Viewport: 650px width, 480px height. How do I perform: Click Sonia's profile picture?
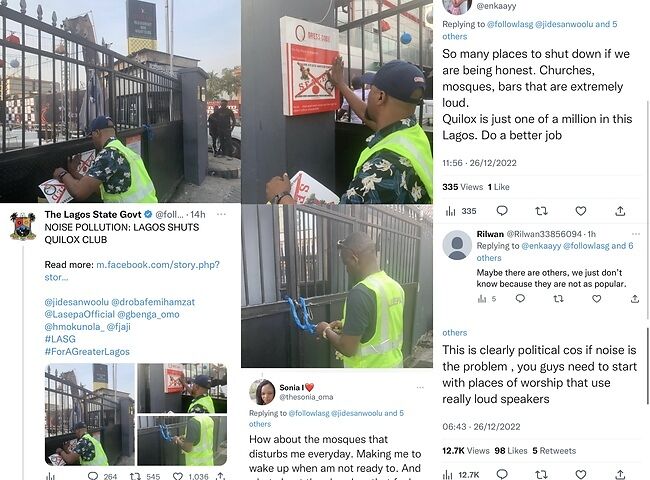tap(262, 392)
